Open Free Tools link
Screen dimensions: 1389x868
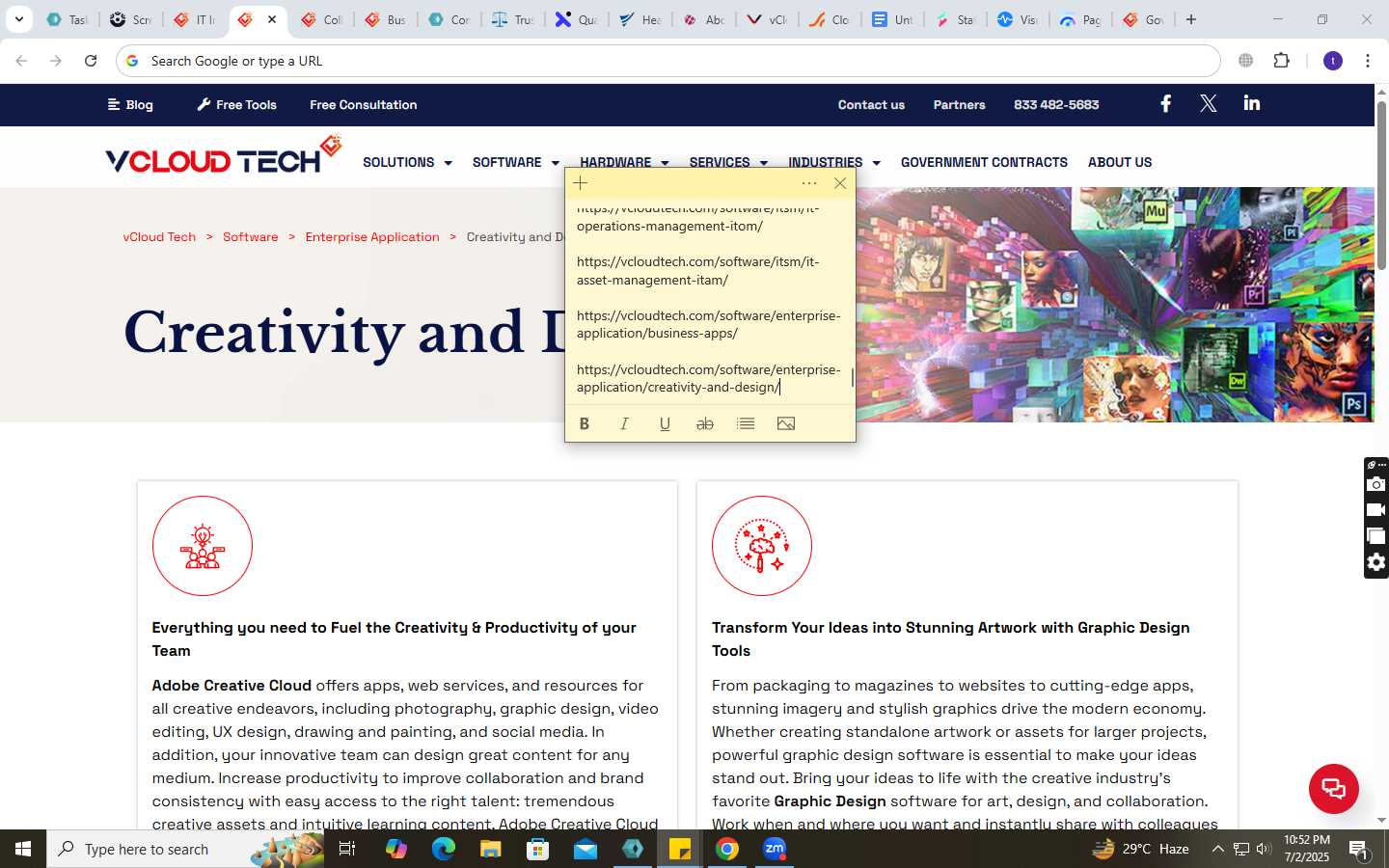tap(236, 104)
